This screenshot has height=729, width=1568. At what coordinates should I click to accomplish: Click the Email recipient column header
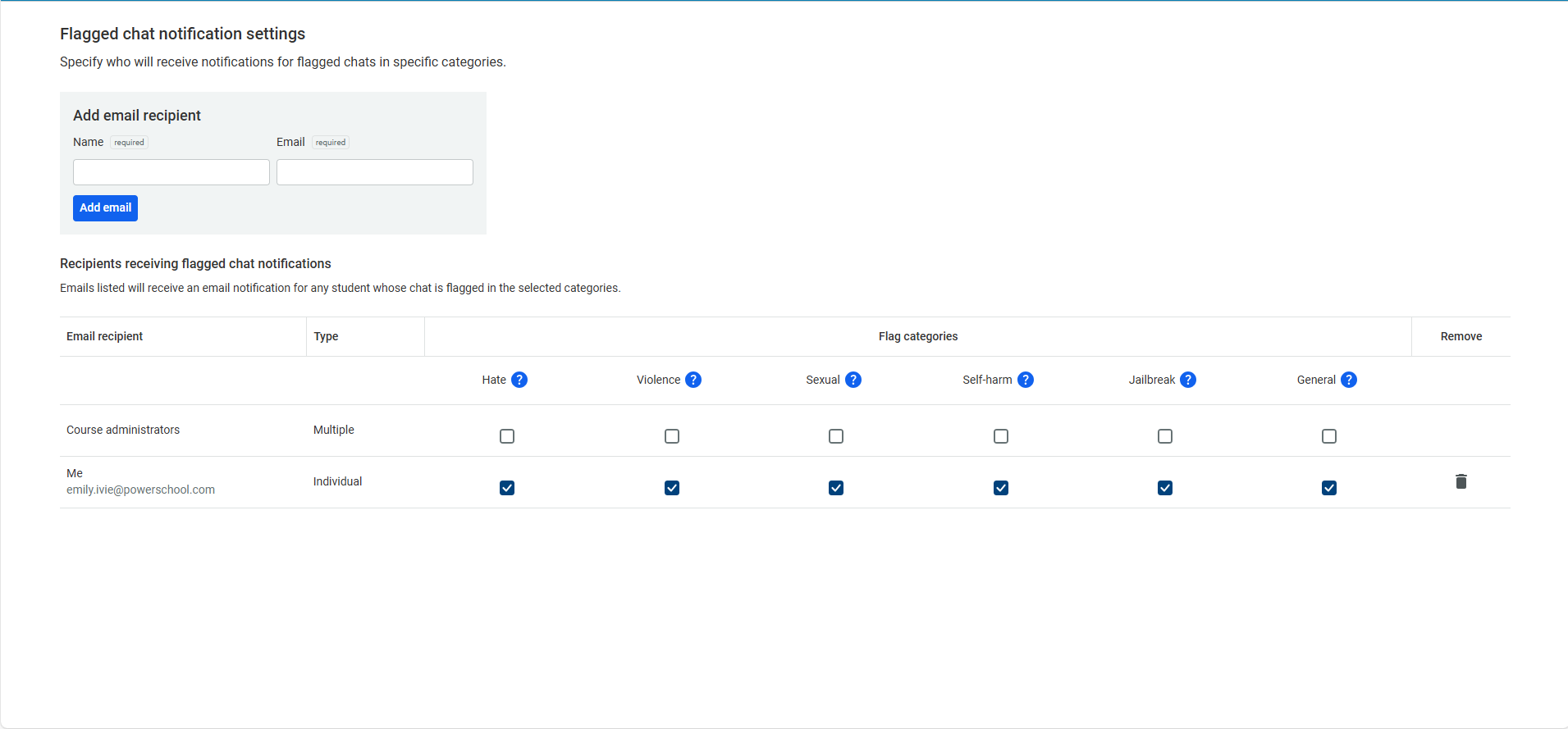pos(104,336)
